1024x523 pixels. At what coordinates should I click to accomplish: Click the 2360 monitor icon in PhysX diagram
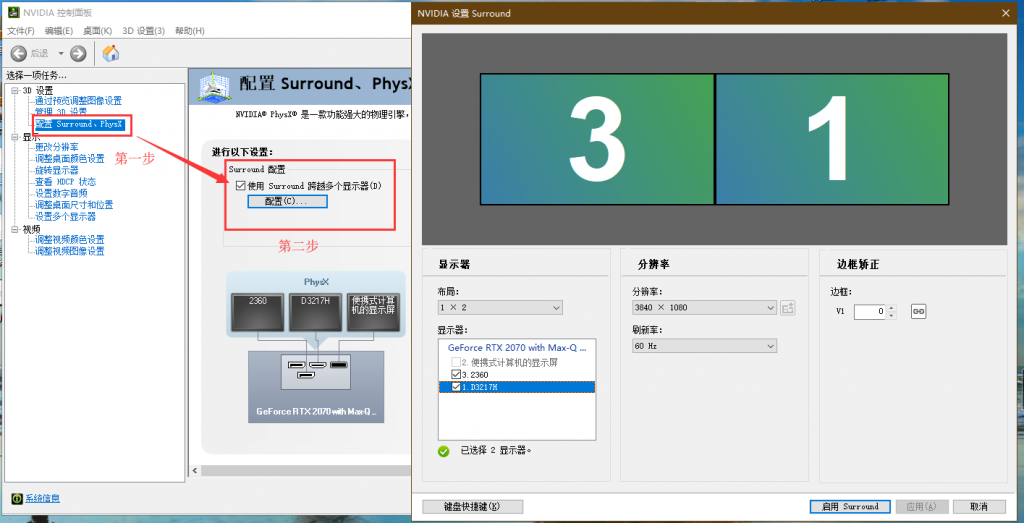pos(257,312)
